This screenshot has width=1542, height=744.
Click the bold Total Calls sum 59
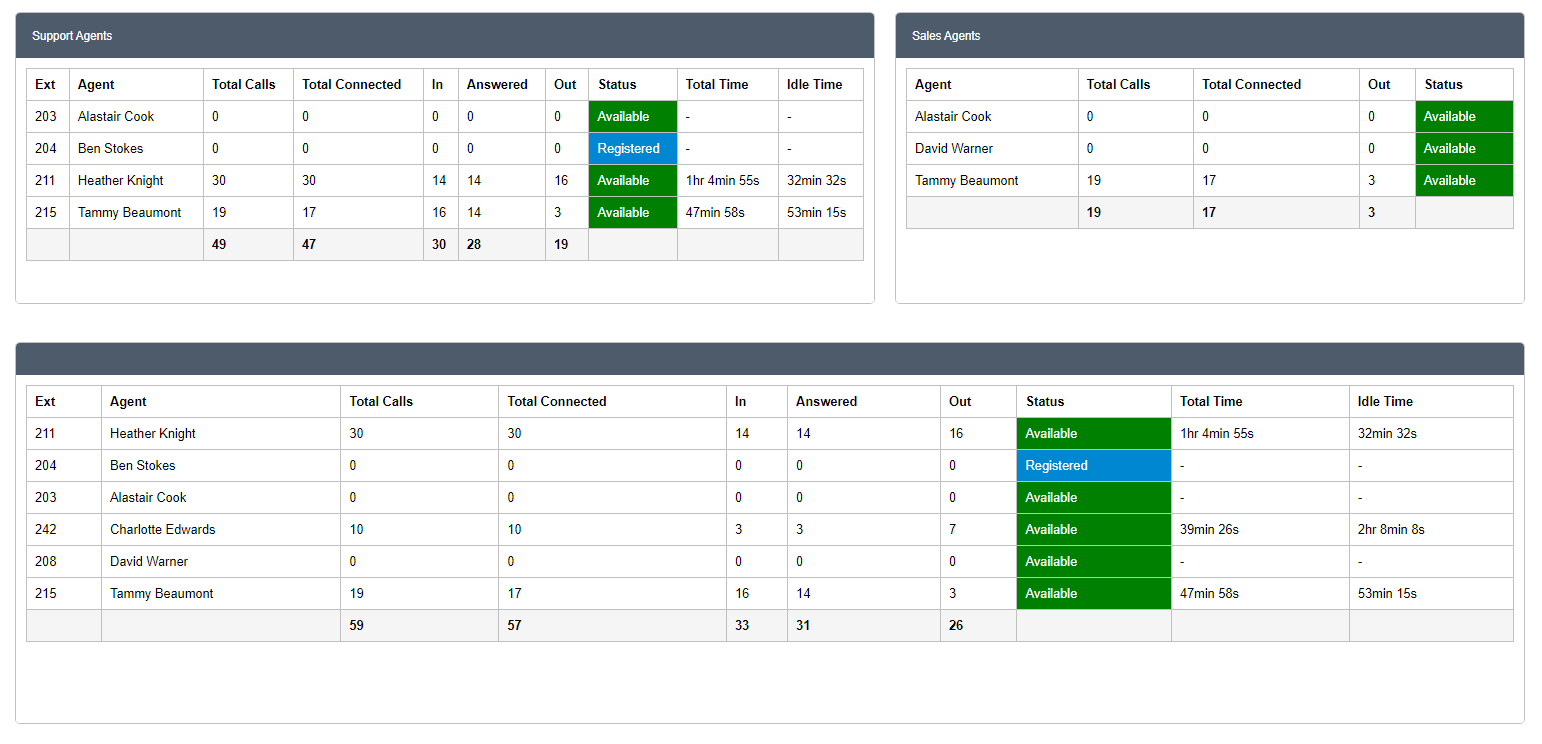[357, 626]
